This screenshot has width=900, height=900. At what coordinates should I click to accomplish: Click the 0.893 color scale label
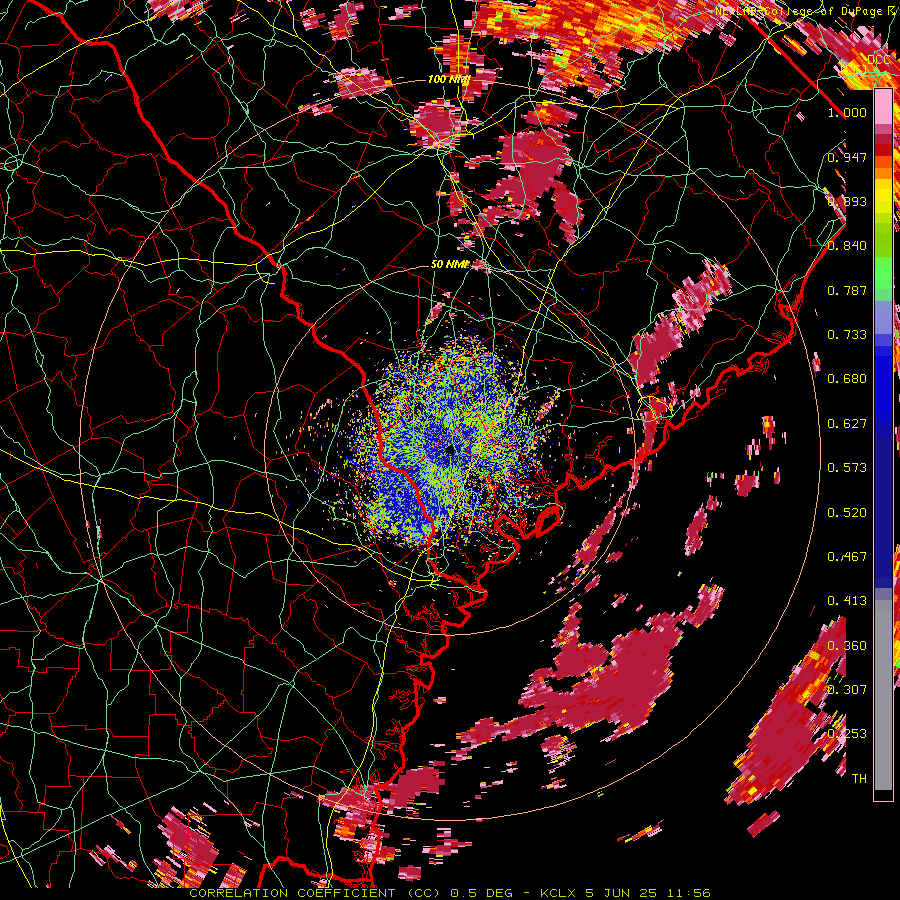(847, 201)
